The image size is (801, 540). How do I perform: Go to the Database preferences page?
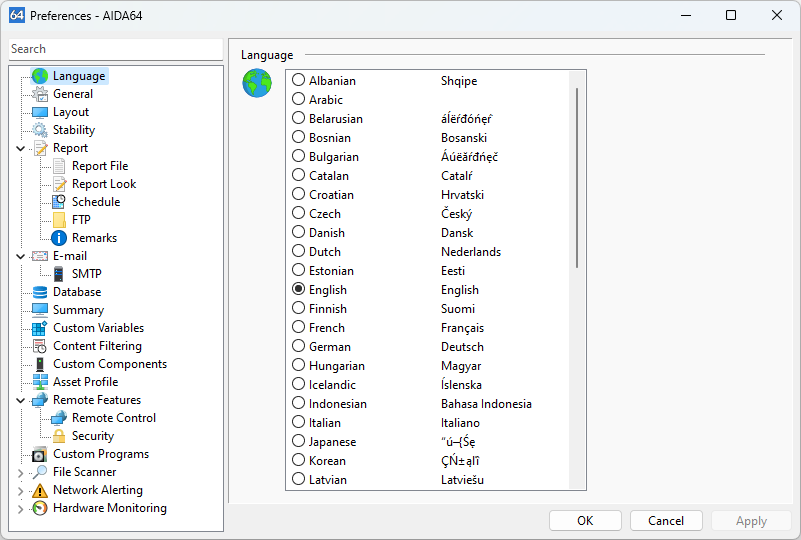[x=77, y=292]
